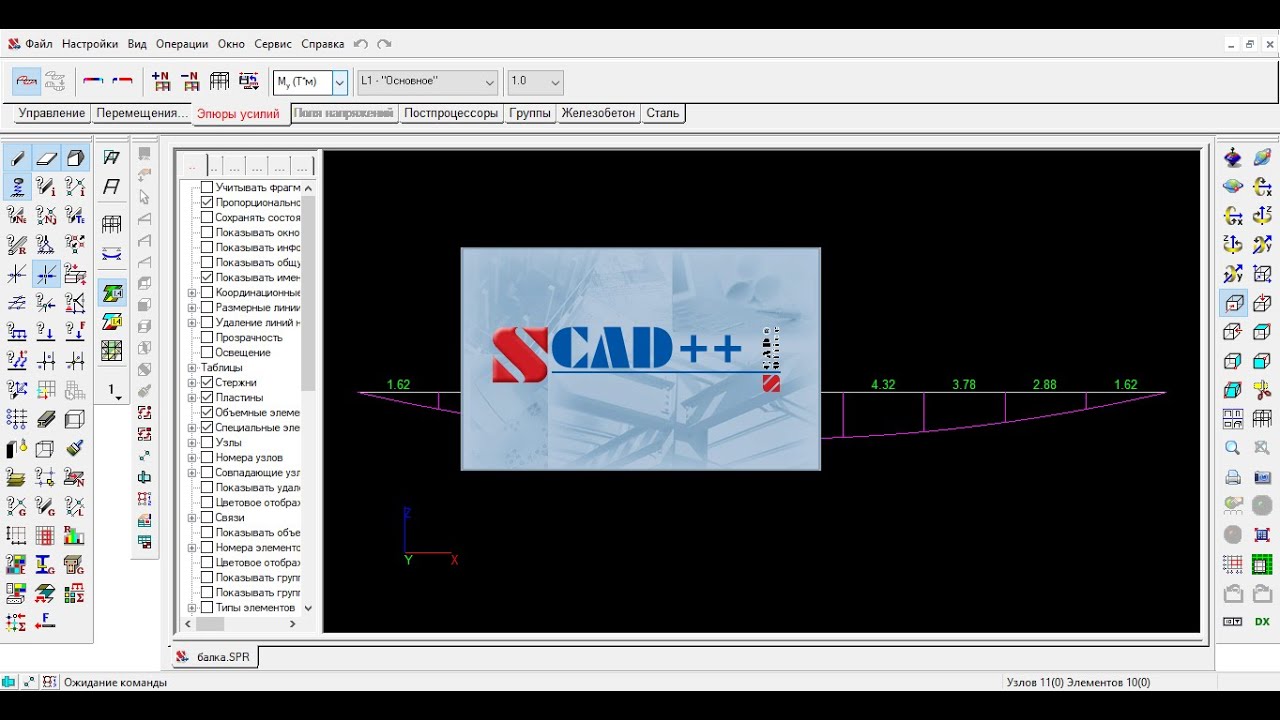This screenshot has width=1280, height=720.
Task: Click 'Узлов 11(0) Элементов 10(0)' status text
Action: pos(1078,682)
